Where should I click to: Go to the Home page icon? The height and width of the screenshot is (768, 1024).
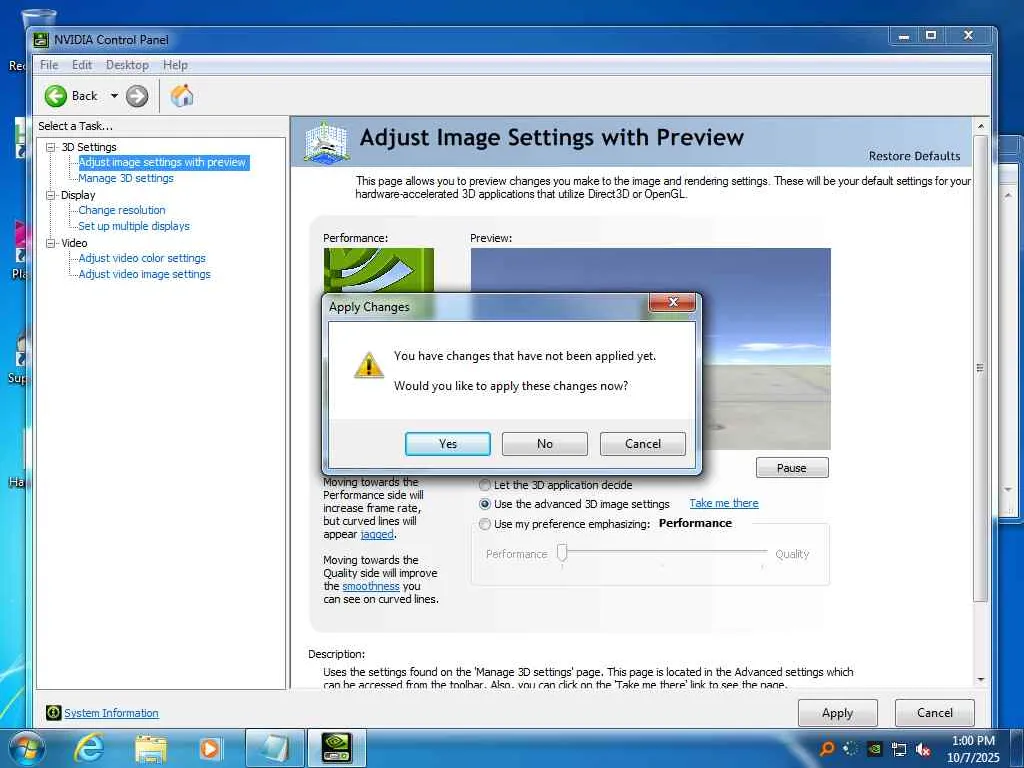coord(182,96)
